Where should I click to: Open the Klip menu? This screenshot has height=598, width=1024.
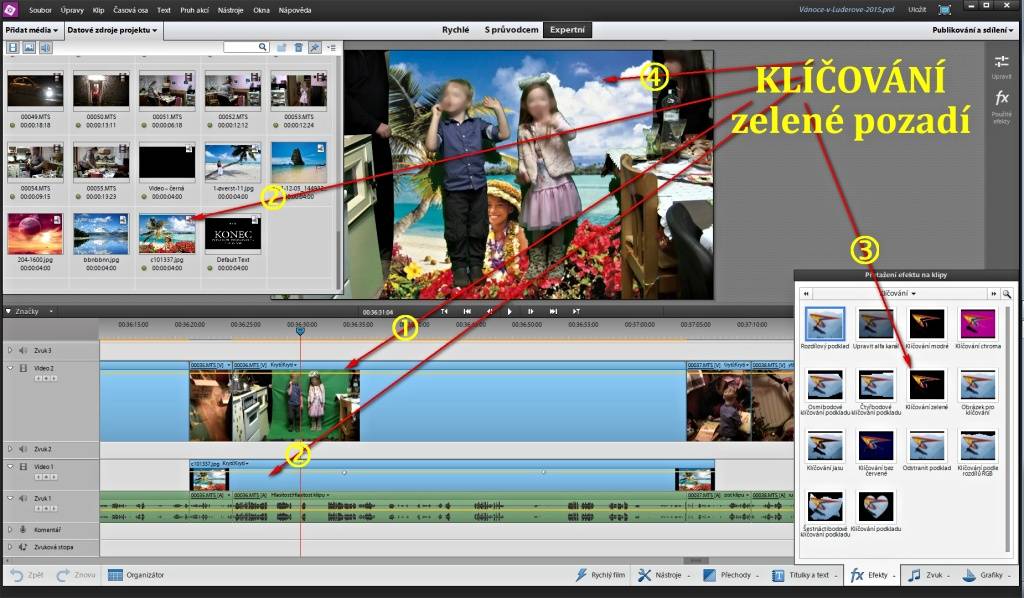tap(99, 10)
